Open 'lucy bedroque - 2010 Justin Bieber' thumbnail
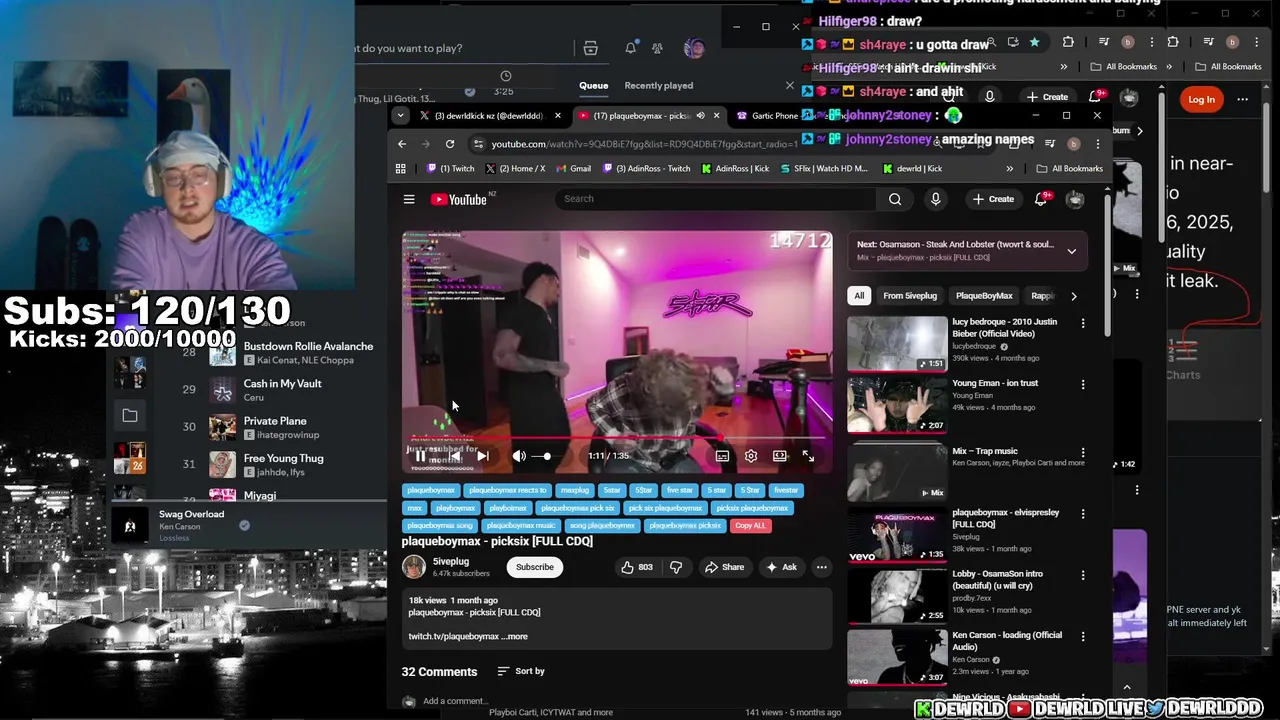The height and width of the screenshot is (720, 1280). pos(897,343)
